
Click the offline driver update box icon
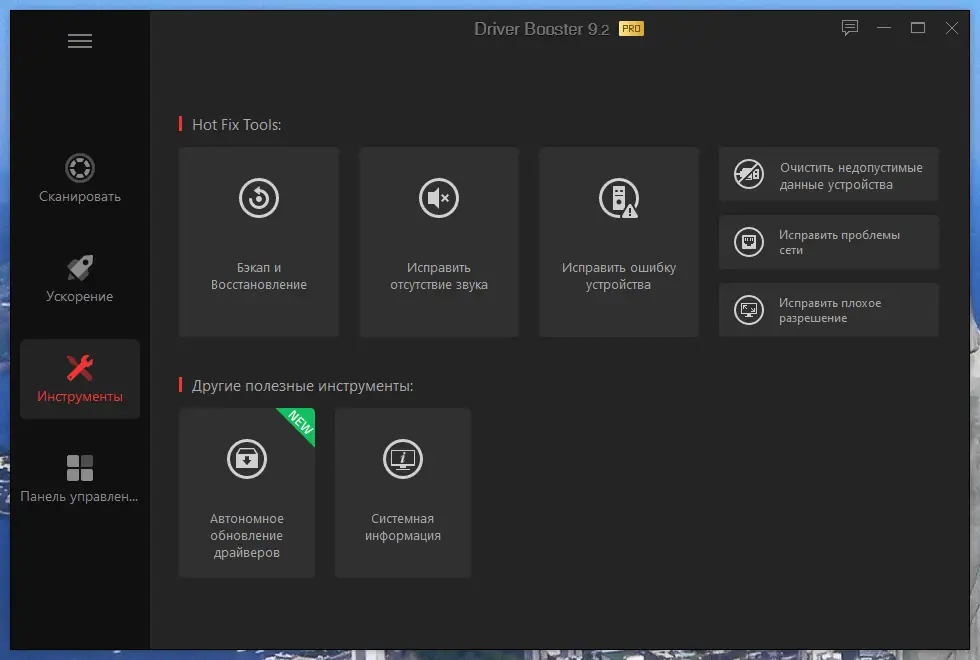(x=247, y=459)
